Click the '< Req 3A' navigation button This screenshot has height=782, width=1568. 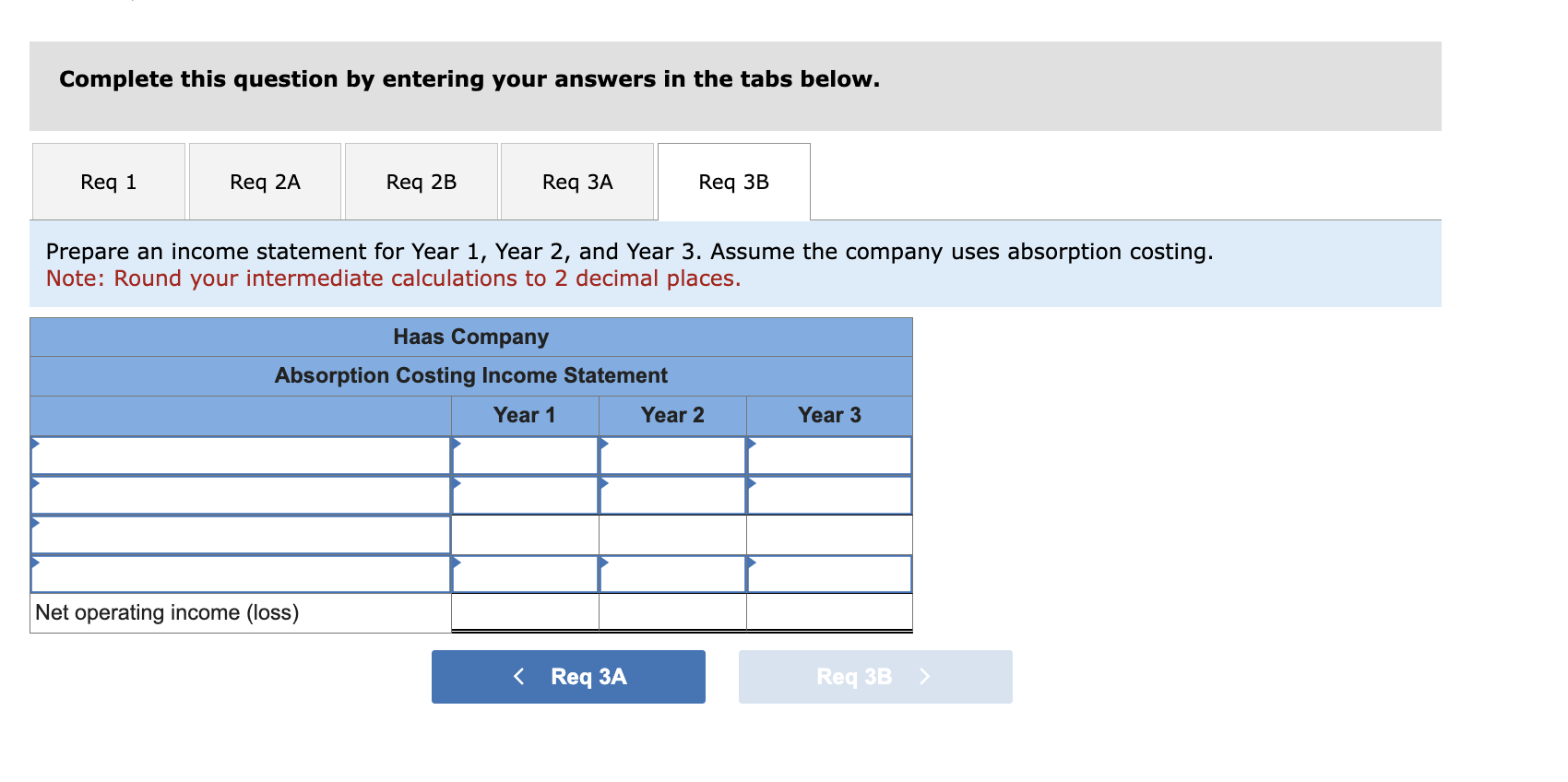568,676
